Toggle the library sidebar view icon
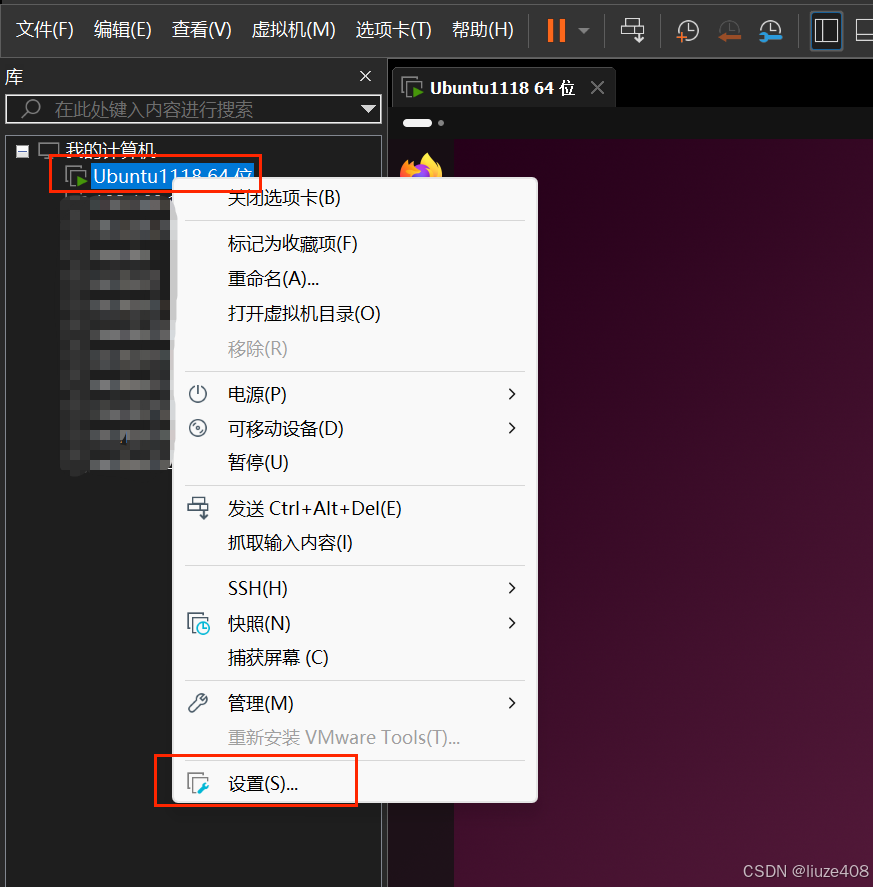This screenshot has height=887, width=873. [x=826, y=31]
